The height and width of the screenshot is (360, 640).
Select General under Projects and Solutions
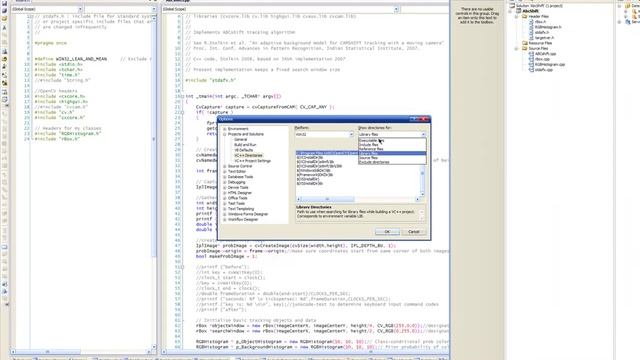pos(240,140)
